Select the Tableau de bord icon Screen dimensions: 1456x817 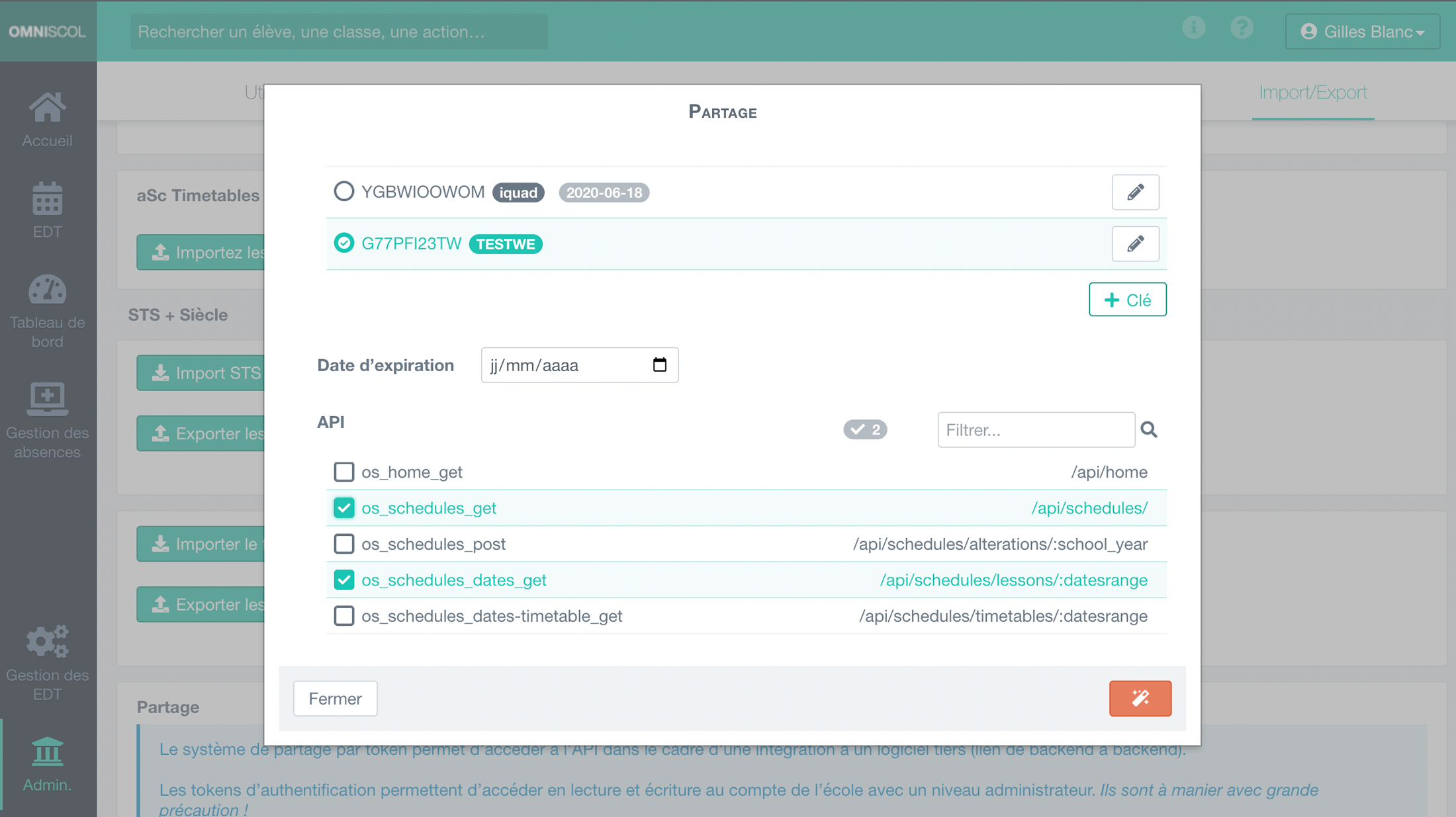coord(48,289)
